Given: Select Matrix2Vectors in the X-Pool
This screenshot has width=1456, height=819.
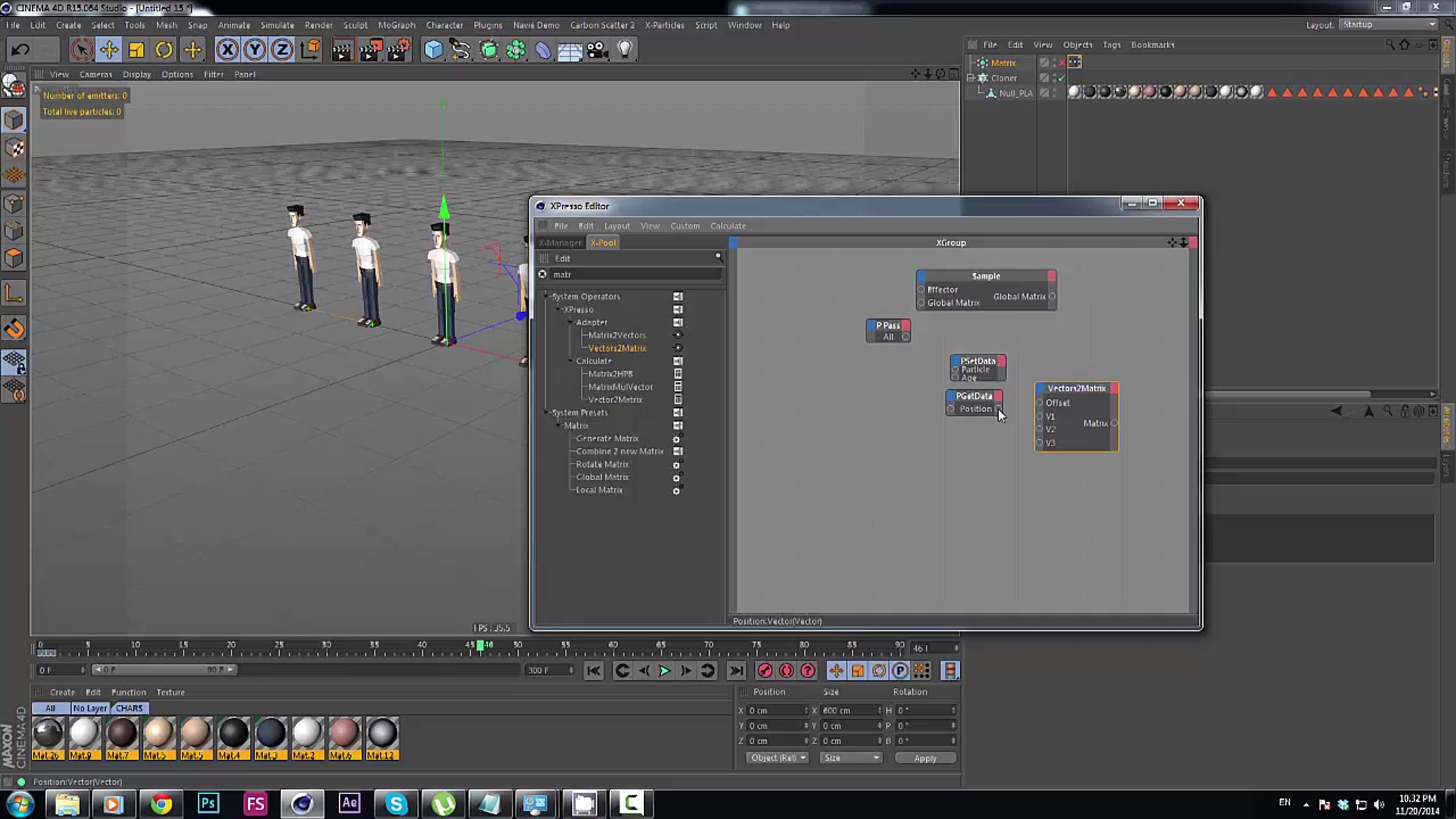Looking at the screenshot, I should [617, 335].
